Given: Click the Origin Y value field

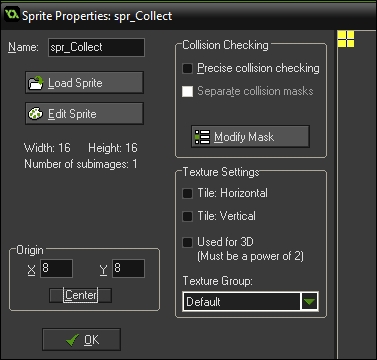Looking at the screenshot, I should pos(128,268).
